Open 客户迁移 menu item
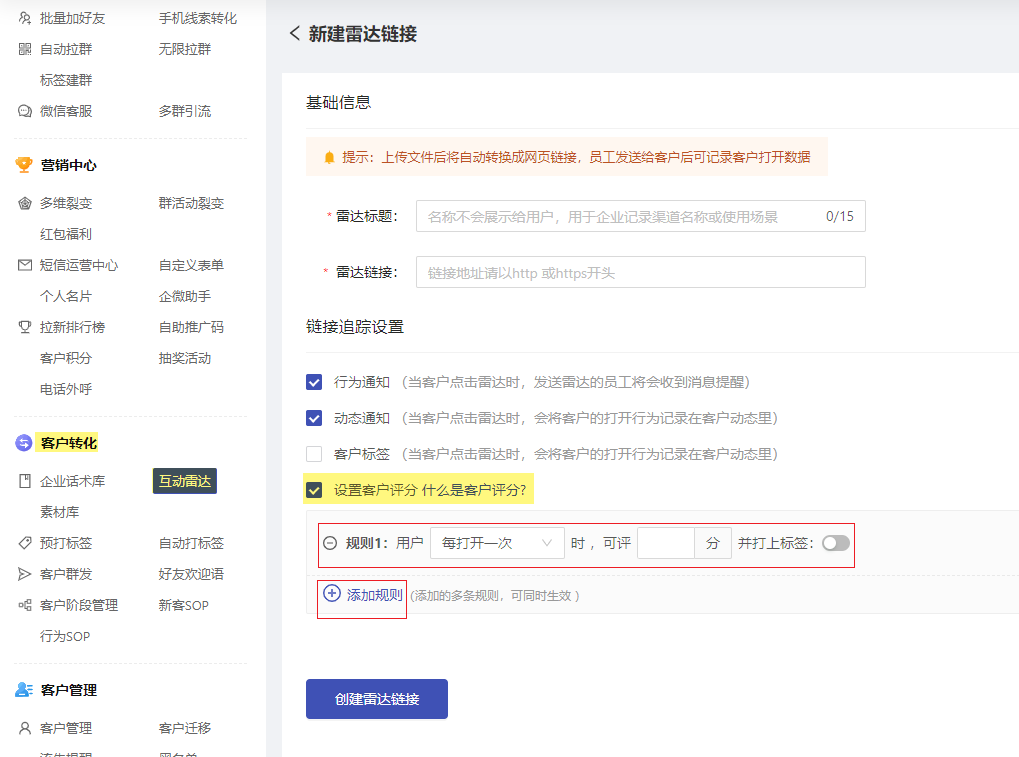The width and height of the screenshot is (1019, 757). 185,728
